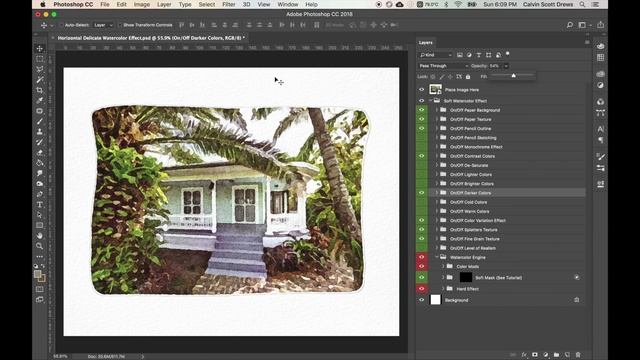This screenshot has width=640, height=360.
Task: Click the lock all padlock icon
Action: click(x=468, y=77)
